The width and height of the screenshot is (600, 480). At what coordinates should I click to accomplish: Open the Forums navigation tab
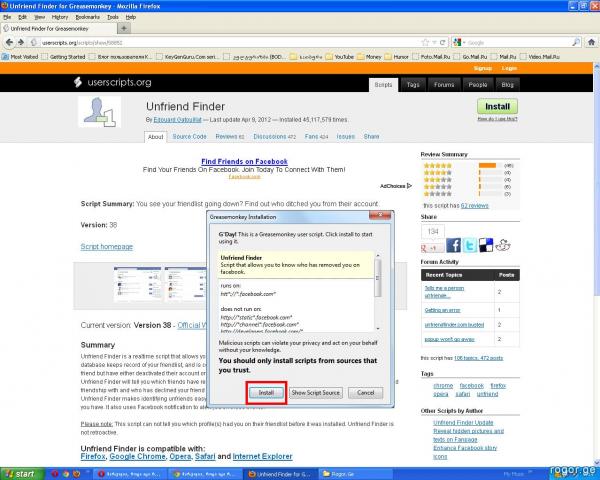[x=444, y=85]
